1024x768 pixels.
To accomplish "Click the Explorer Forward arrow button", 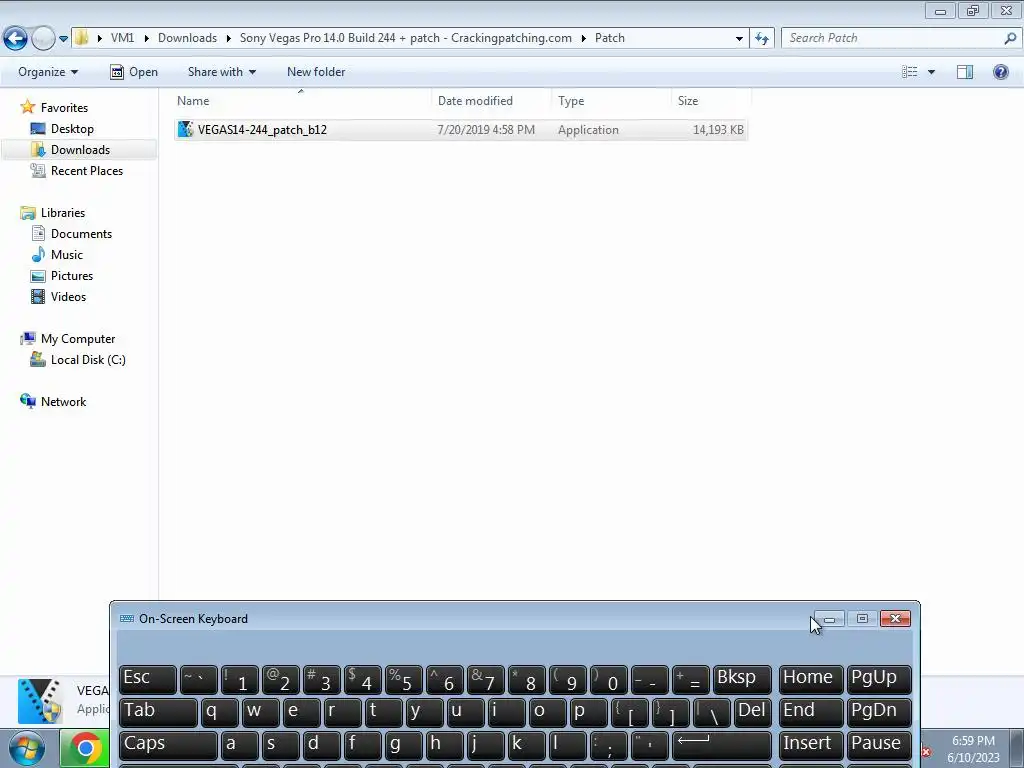I will (43, 39).
